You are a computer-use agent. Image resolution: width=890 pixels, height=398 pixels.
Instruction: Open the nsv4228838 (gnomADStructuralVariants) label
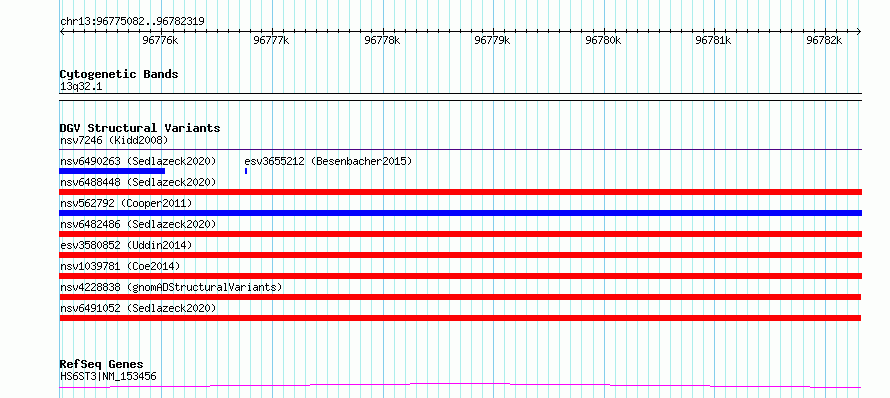point(171,287)
